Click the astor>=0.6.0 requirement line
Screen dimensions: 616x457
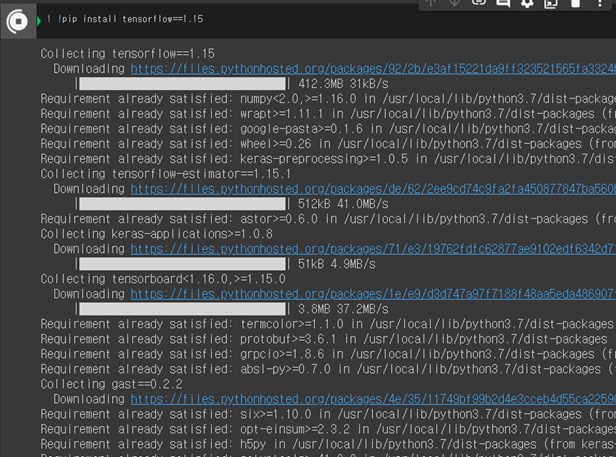click(328, 219)
